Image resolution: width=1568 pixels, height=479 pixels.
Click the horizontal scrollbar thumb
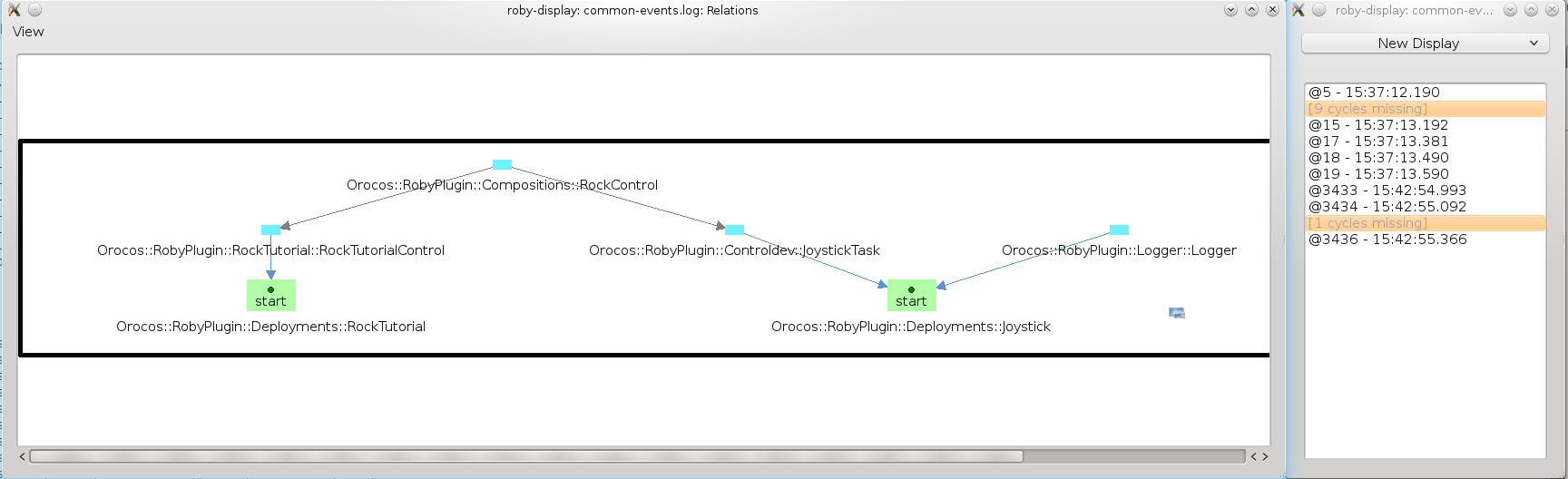click(526, 456)
